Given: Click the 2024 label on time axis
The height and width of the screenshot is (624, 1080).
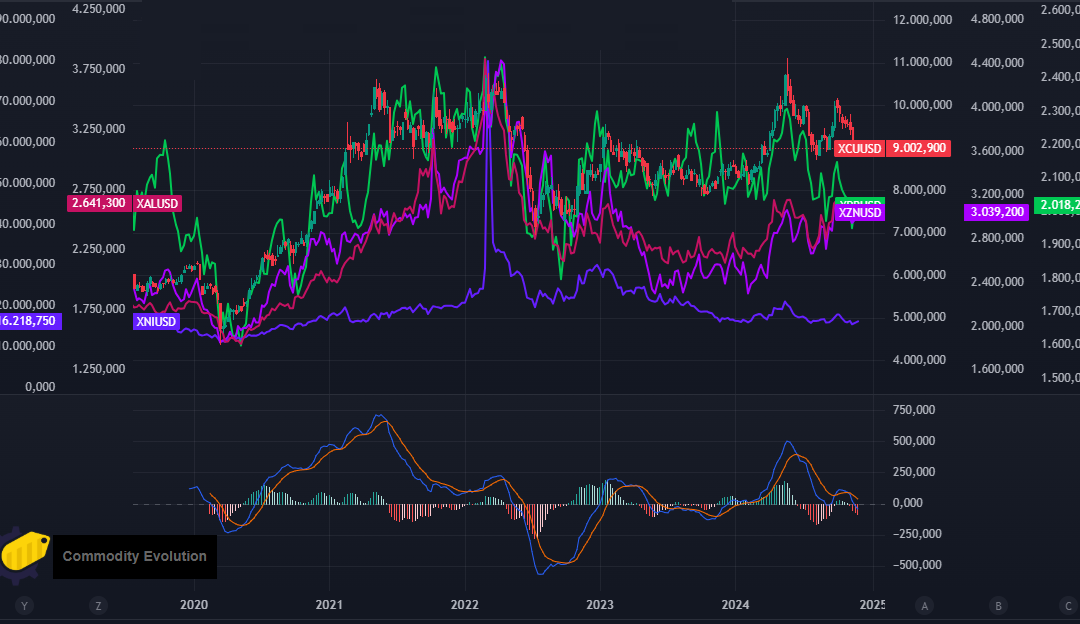Looking at the screenshot, I should click(735, 605).
